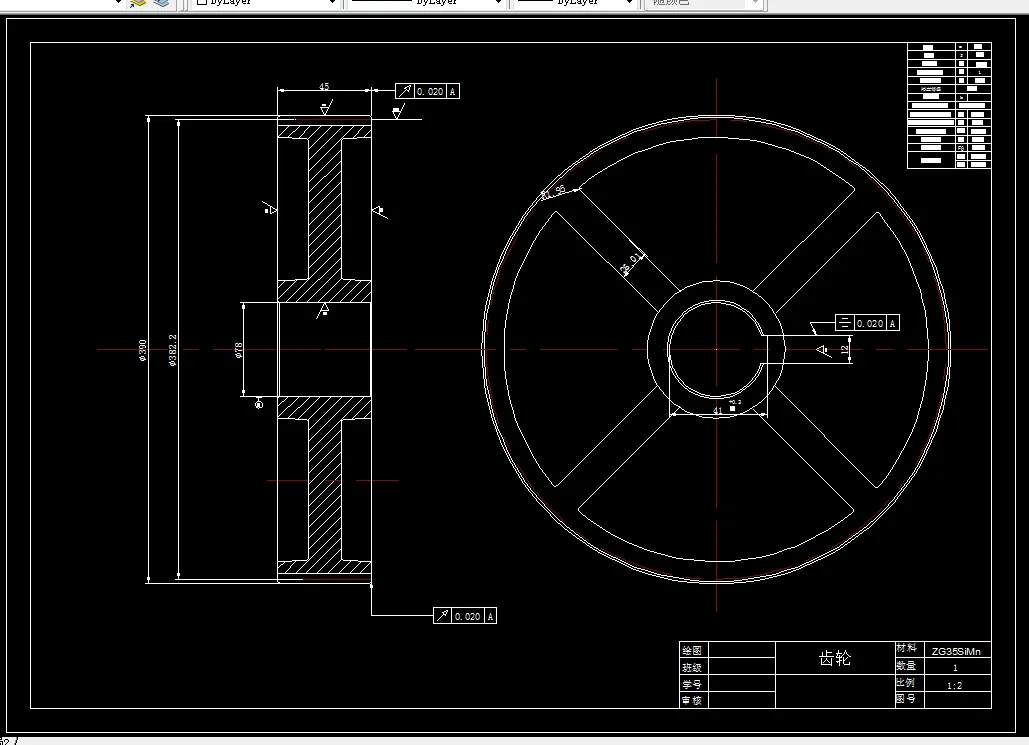
Task: Select the 材料 label in title block
Action: [x=906, y=649]
